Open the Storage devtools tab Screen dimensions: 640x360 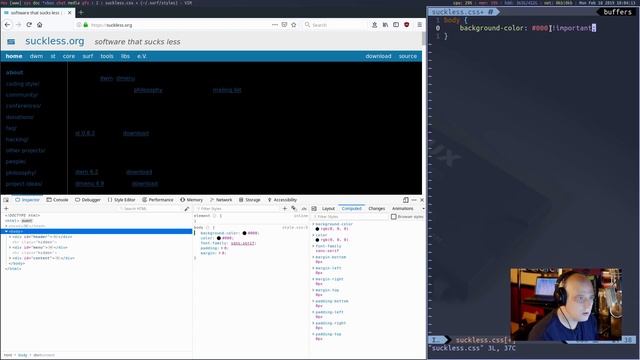[249, 200]
